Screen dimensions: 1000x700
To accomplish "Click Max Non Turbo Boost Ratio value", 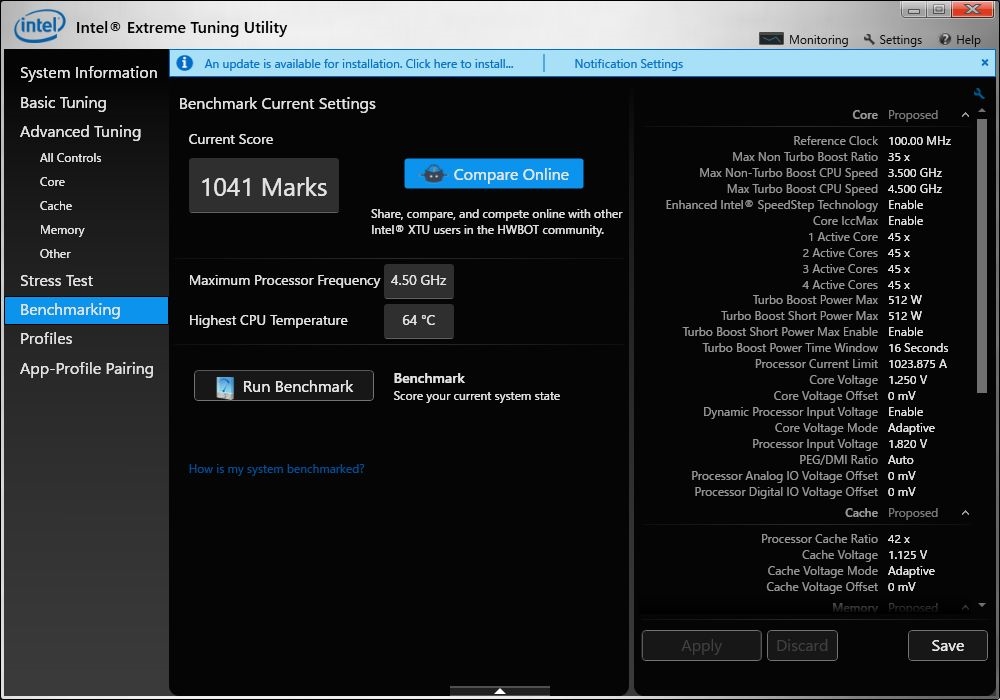I will coord(899,157).
